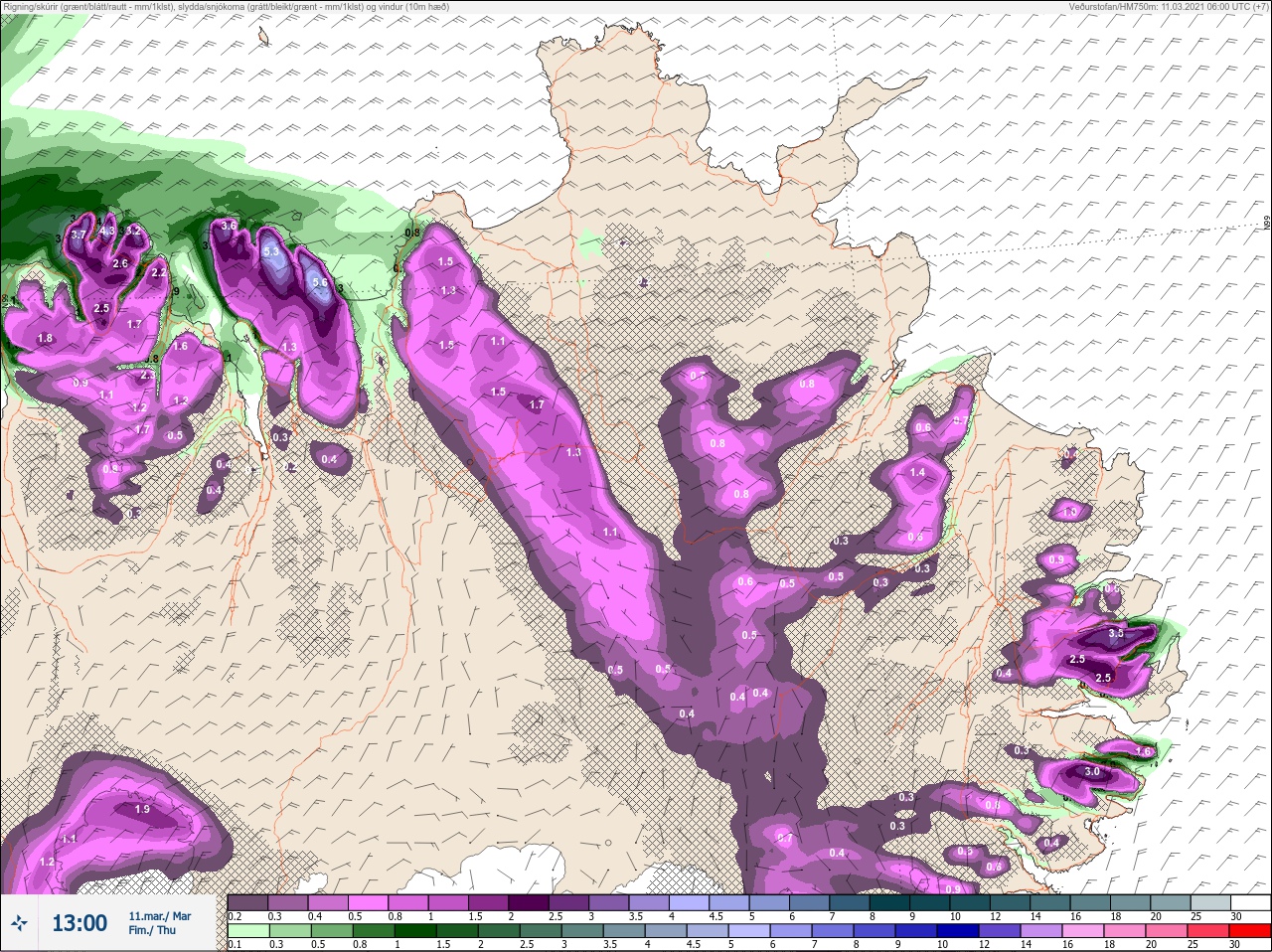
Task: Click the 5.6 snowfall value on the map
Action: (x=320, y=282)
